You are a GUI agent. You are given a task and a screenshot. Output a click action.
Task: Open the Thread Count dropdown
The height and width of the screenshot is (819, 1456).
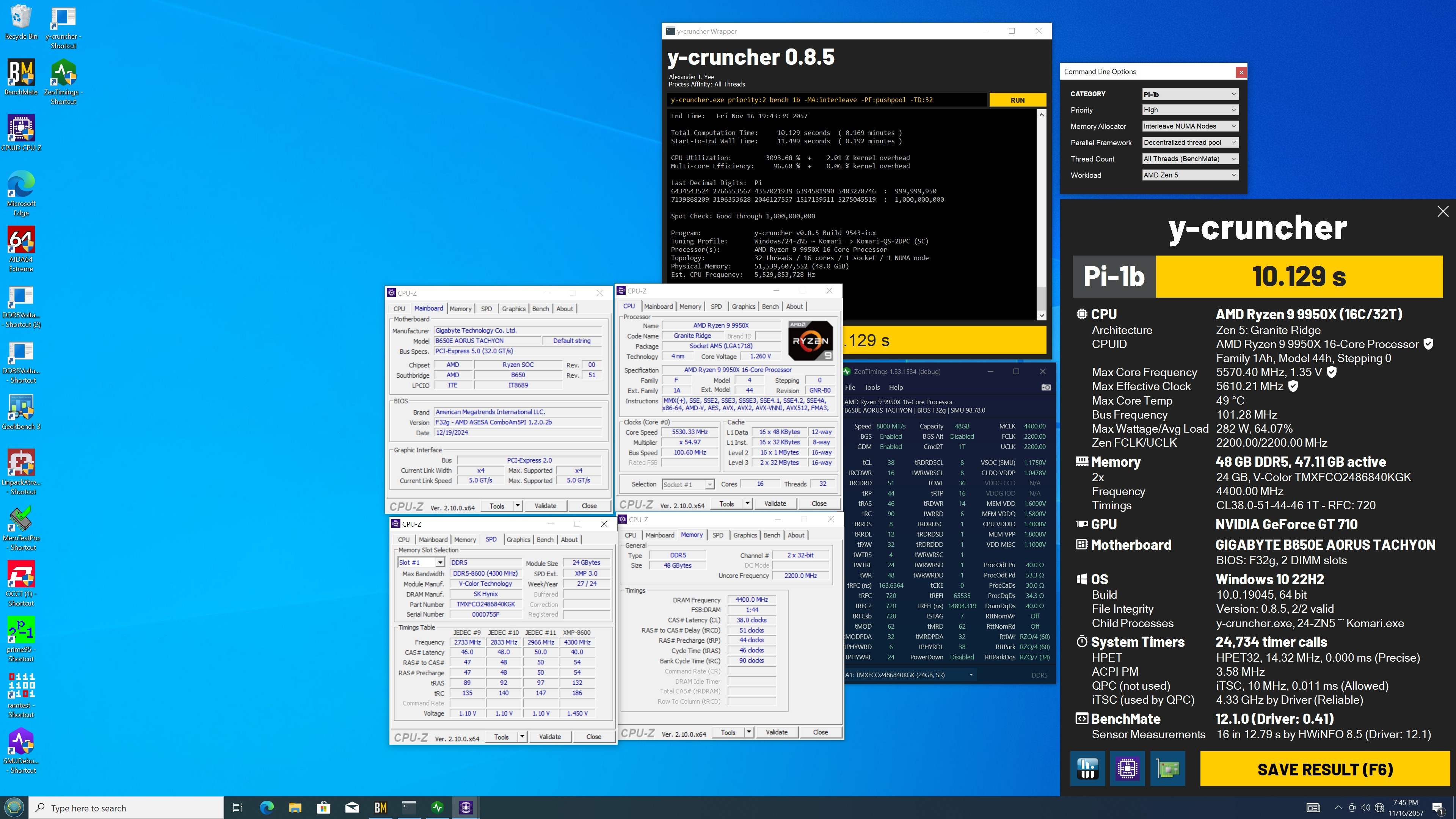click(1190, 159)
